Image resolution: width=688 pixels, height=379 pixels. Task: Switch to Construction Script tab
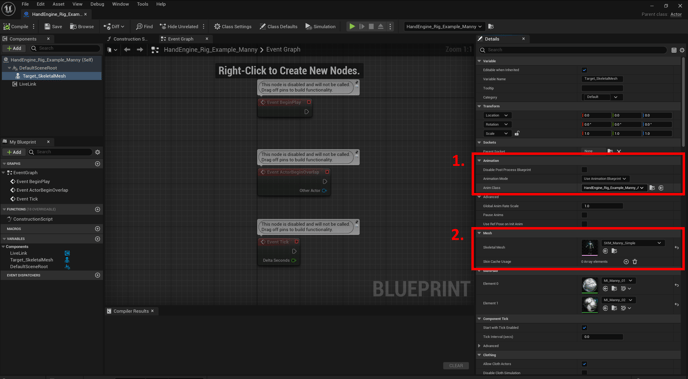tap(130, 39)
